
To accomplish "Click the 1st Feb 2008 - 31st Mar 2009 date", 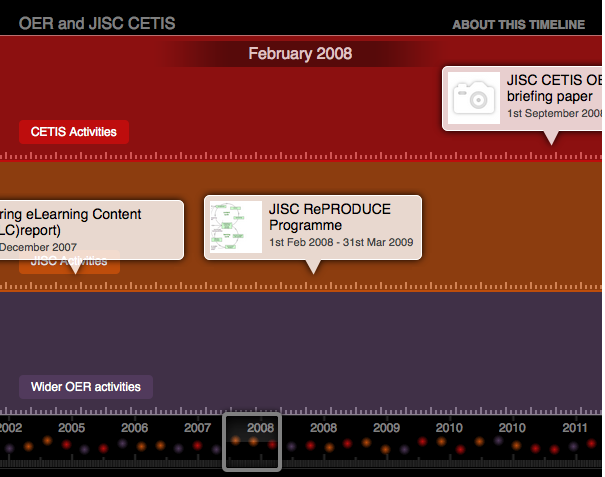I will click(x=341, y=242).
